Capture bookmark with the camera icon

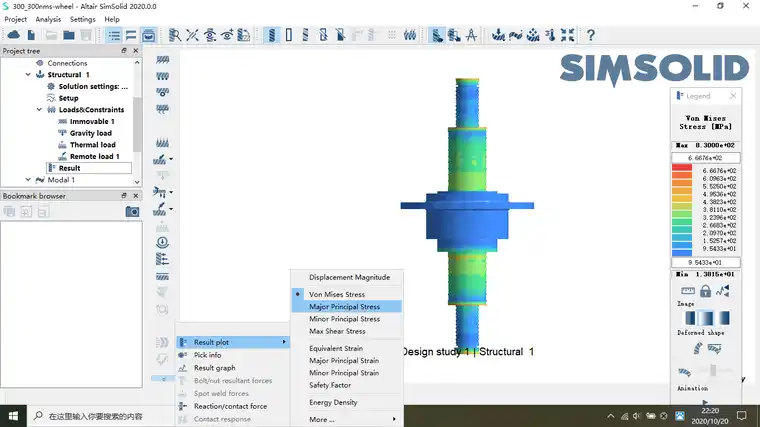click(132, 212)
